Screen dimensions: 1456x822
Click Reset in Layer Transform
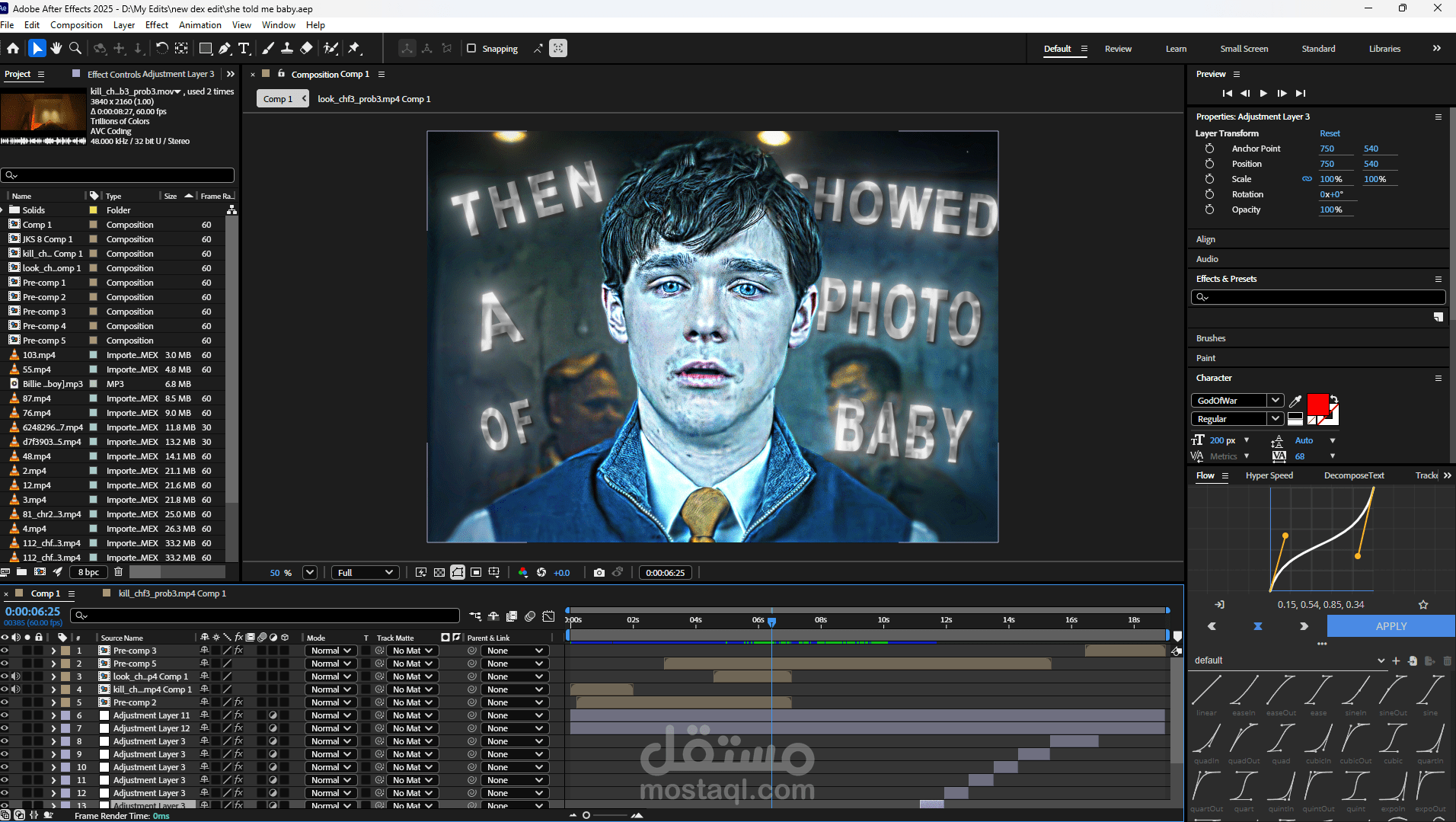[1330, 133]
